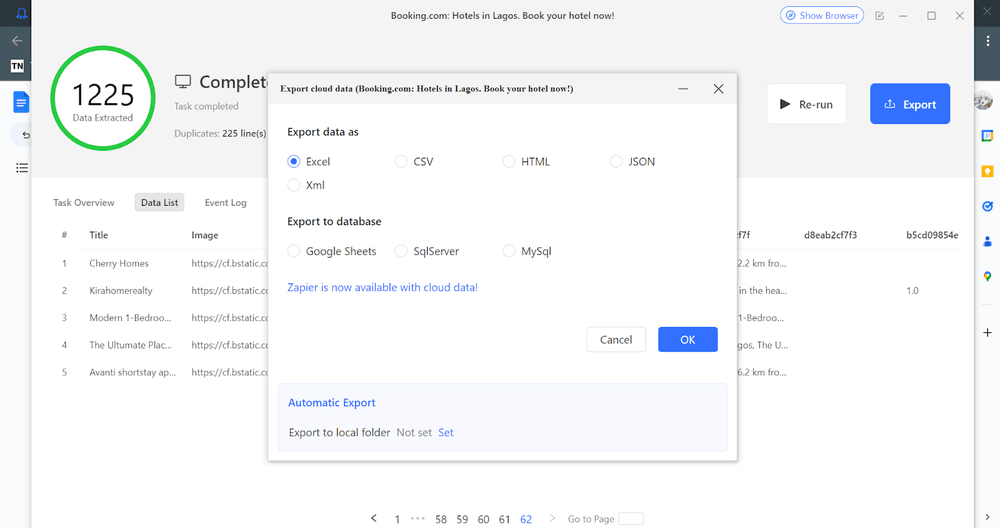Viewport: 1000px width, 528px height.
Task: Cancel the export dialog
Action: [x=615, y=339]
